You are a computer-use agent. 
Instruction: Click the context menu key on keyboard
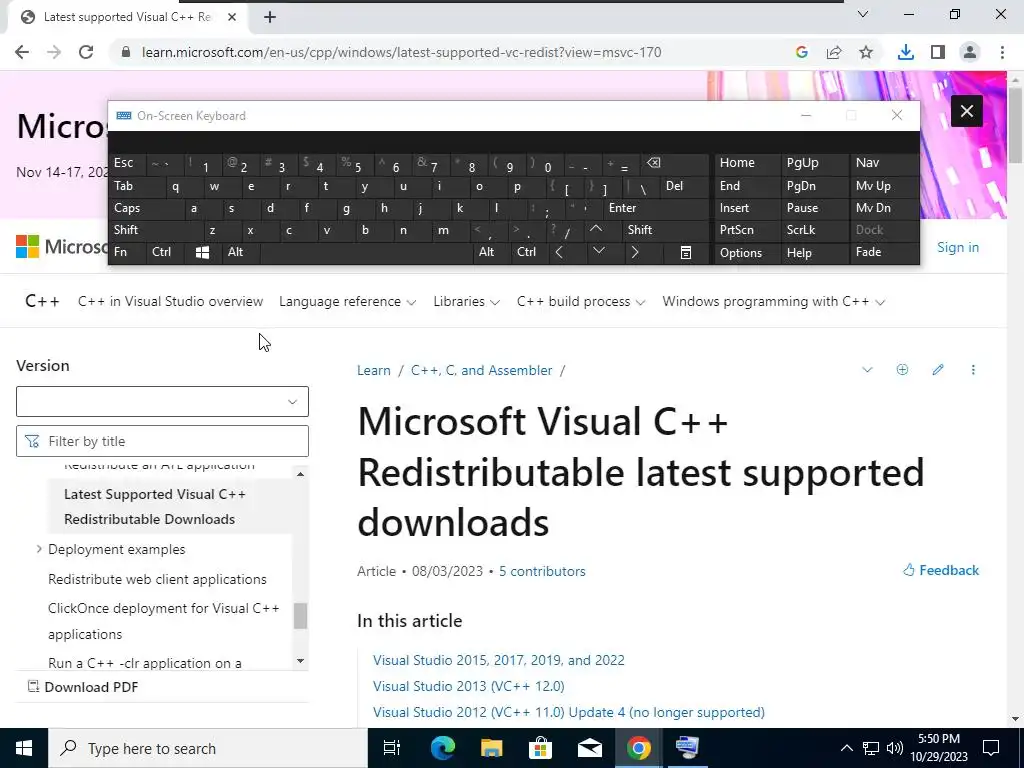pyautogui.click(x=686, y=252)
